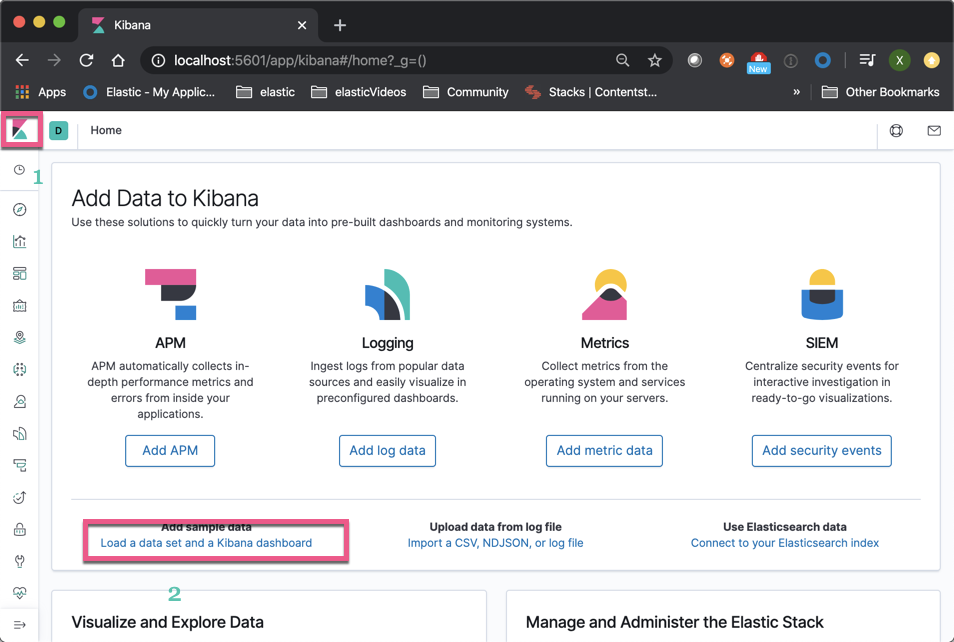Viewport: 954px width, 642px height.
Task: Collapse the left navigation with the bottom arrow
Action: [x=20, y=625]
